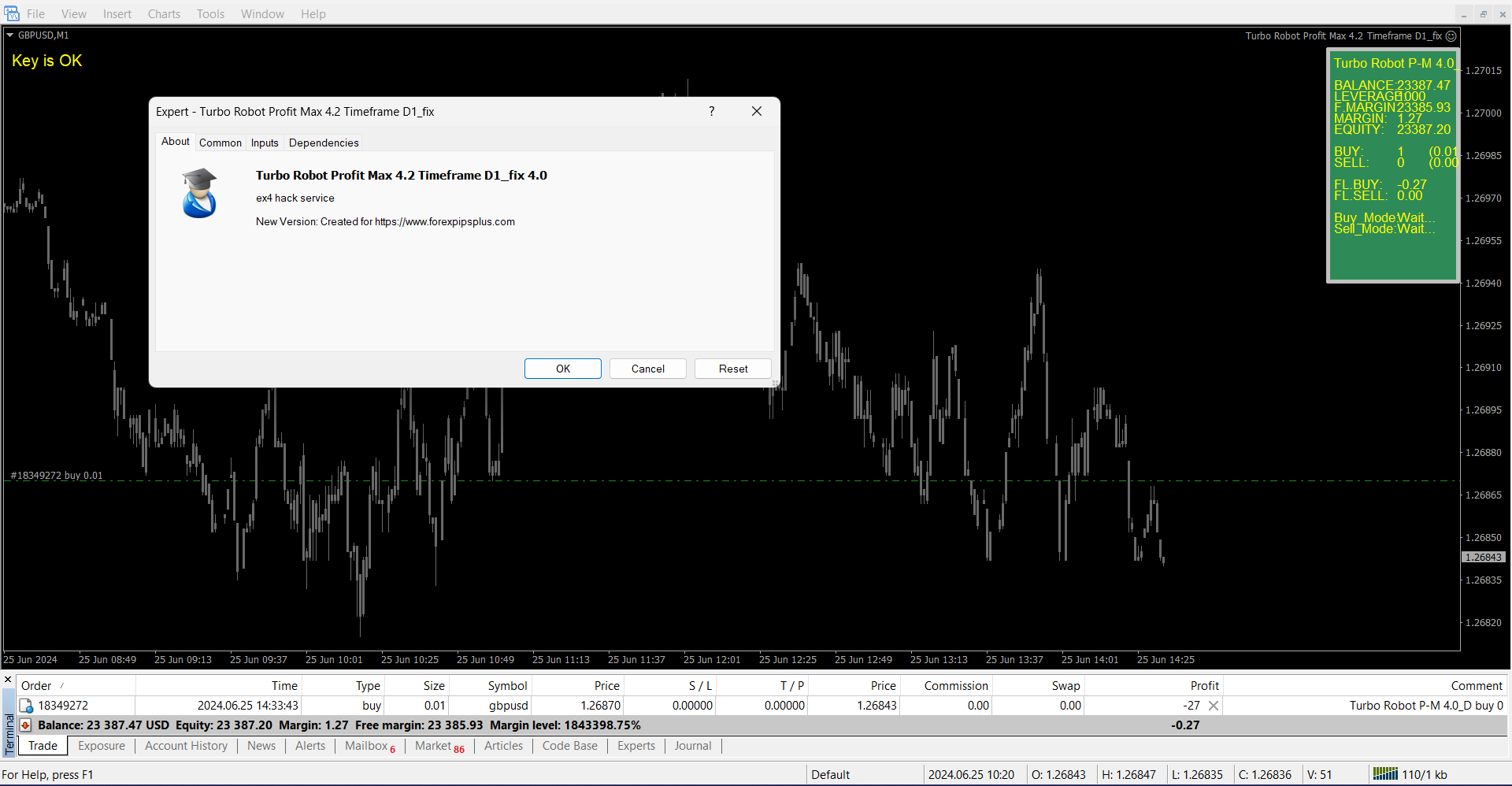Switch to the Inputs tab
Viewport: 1512px width, 786px height.
coord(265,143)
